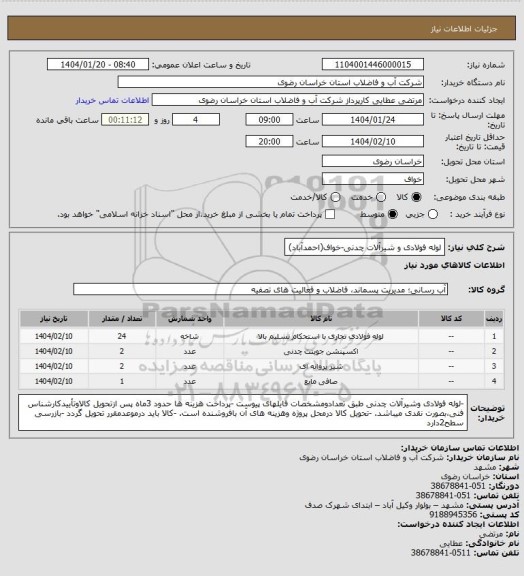
Task: Click the family name عطایی
Action: point(451,543)
